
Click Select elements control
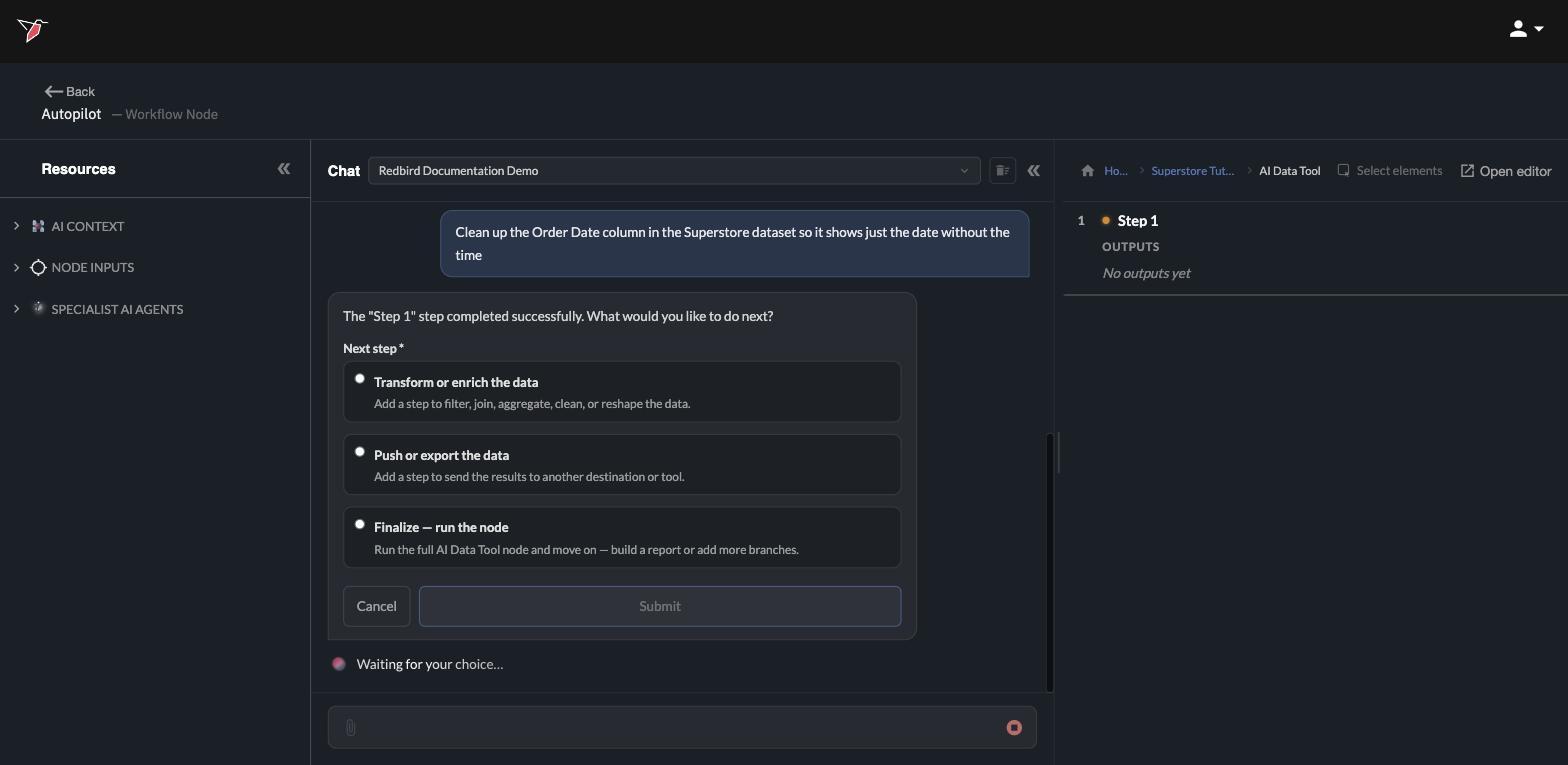click(x=1390, y=171)
